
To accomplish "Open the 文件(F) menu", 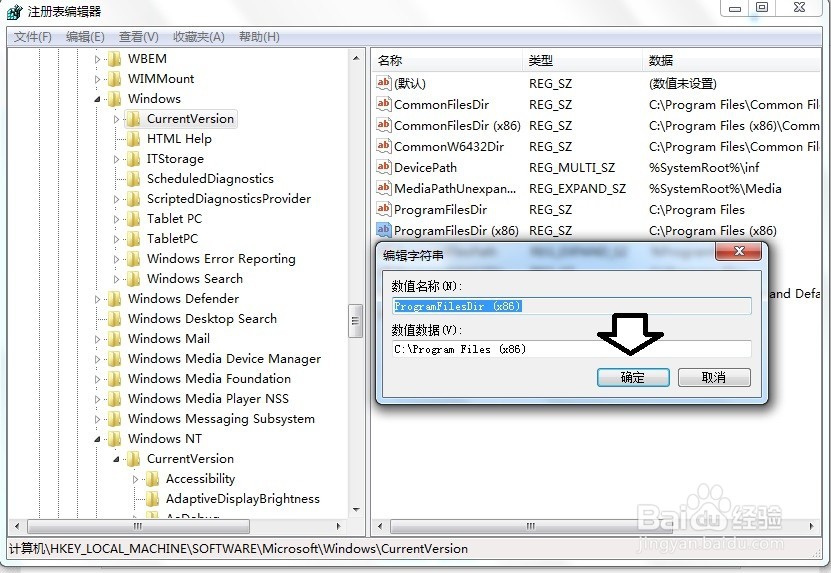I will 33,37.
